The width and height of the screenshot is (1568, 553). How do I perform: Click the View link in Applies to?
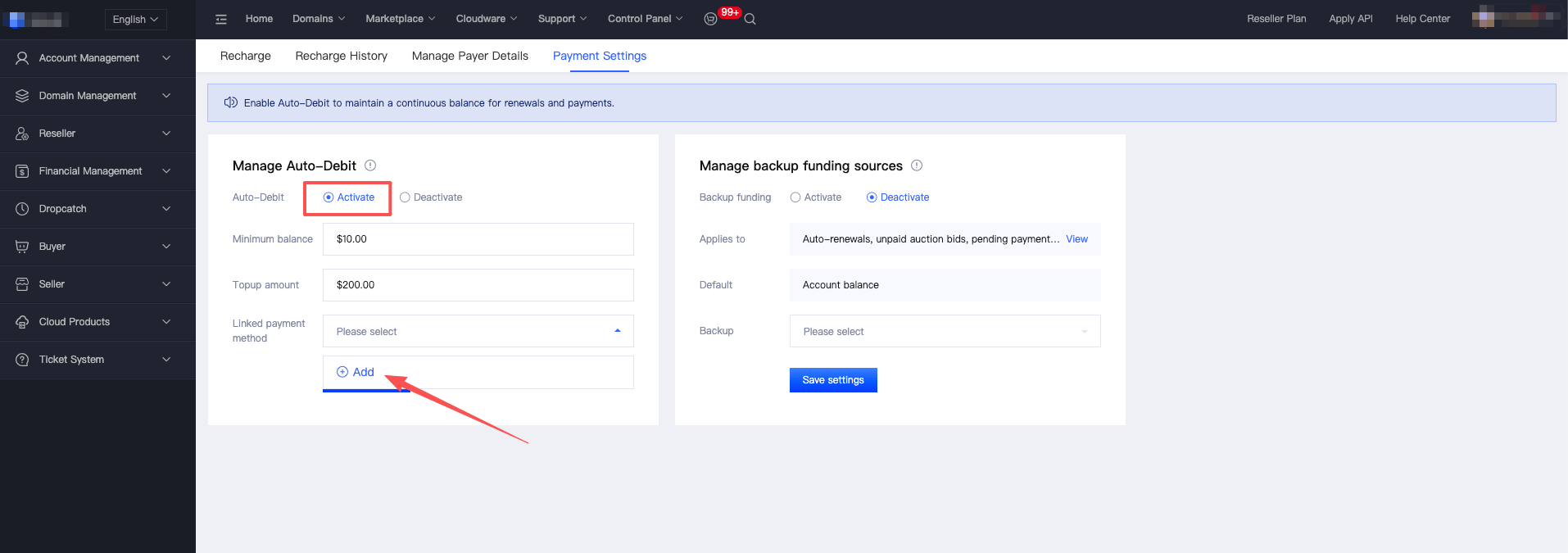point(1076,239)
